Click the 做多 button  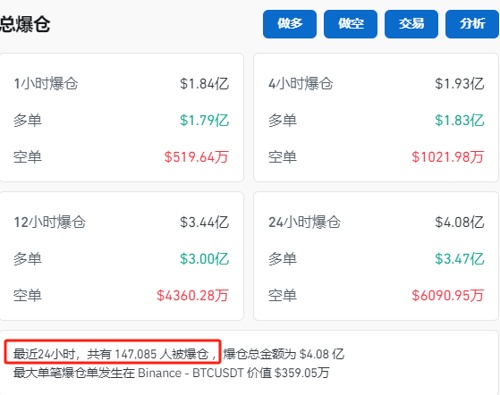(x=289, y=24)
